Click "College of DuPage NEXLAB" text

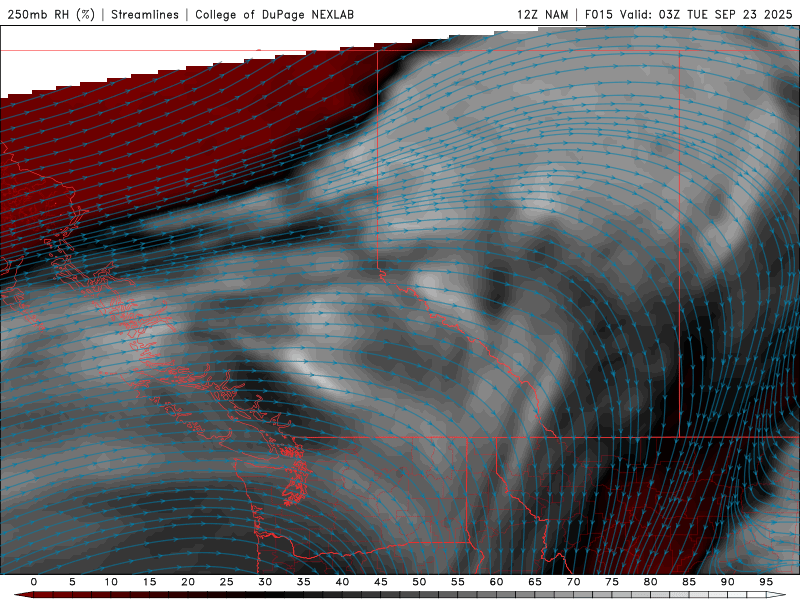274,14
